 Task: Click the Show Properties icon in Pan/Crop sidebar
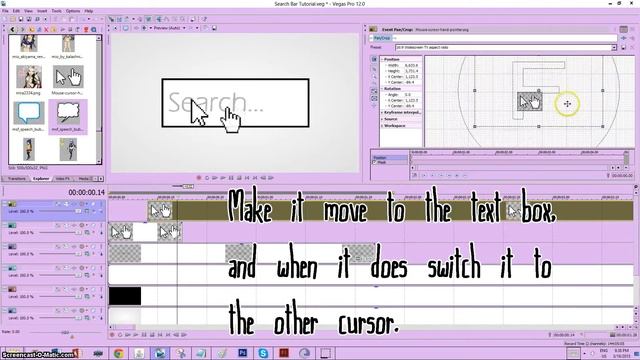(x=374, y=60)
